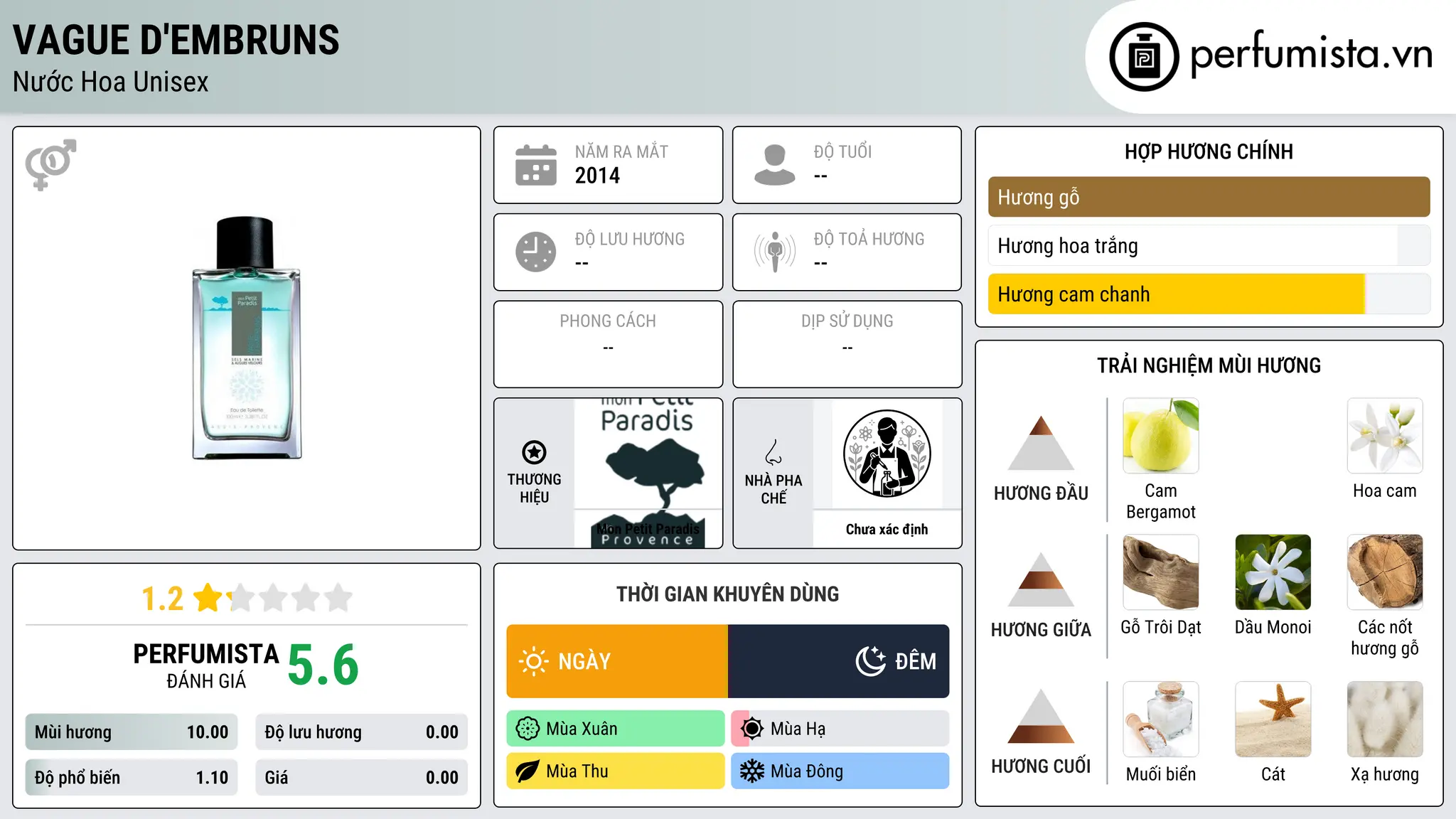Select the Hương hoa trắng accord bar
The width and height of the screenshot is (1456, 819).
click(x=1209, y=246)
